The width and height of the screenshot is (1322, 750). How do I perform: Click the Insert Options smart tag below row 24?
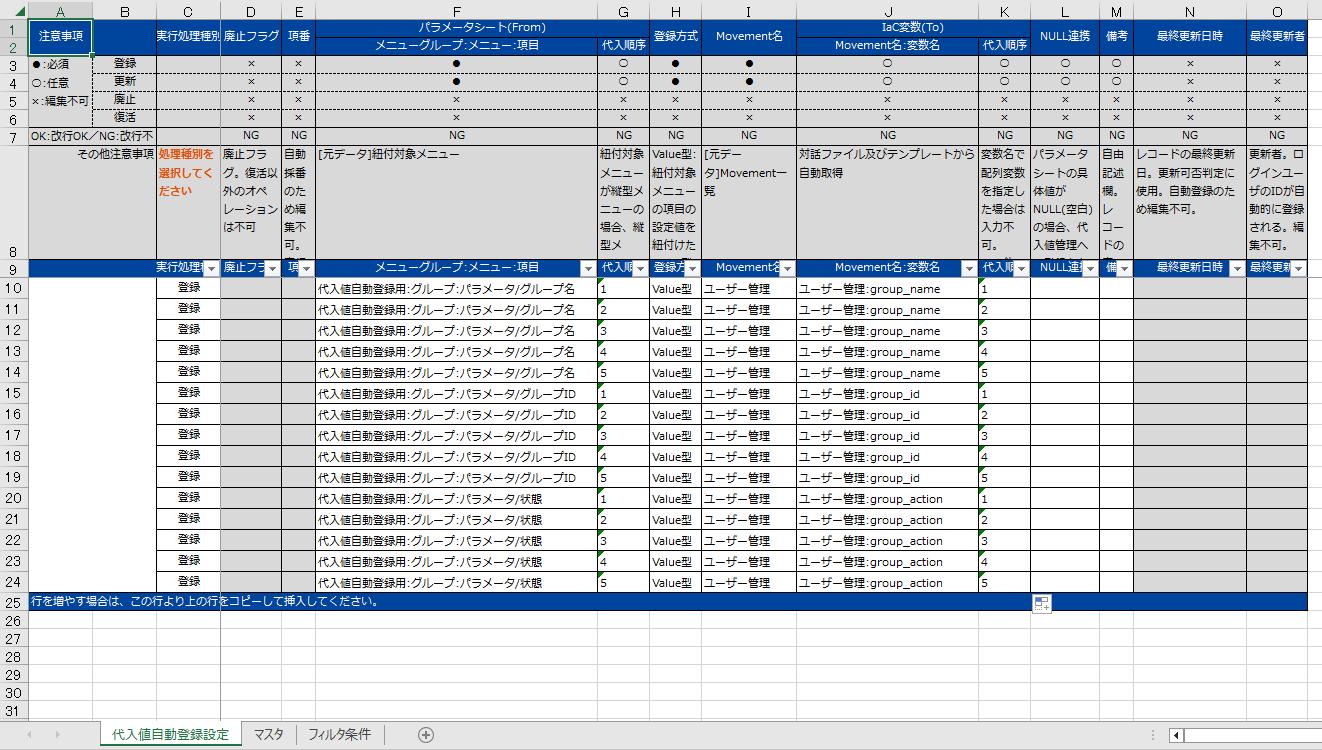(1041, 602)
